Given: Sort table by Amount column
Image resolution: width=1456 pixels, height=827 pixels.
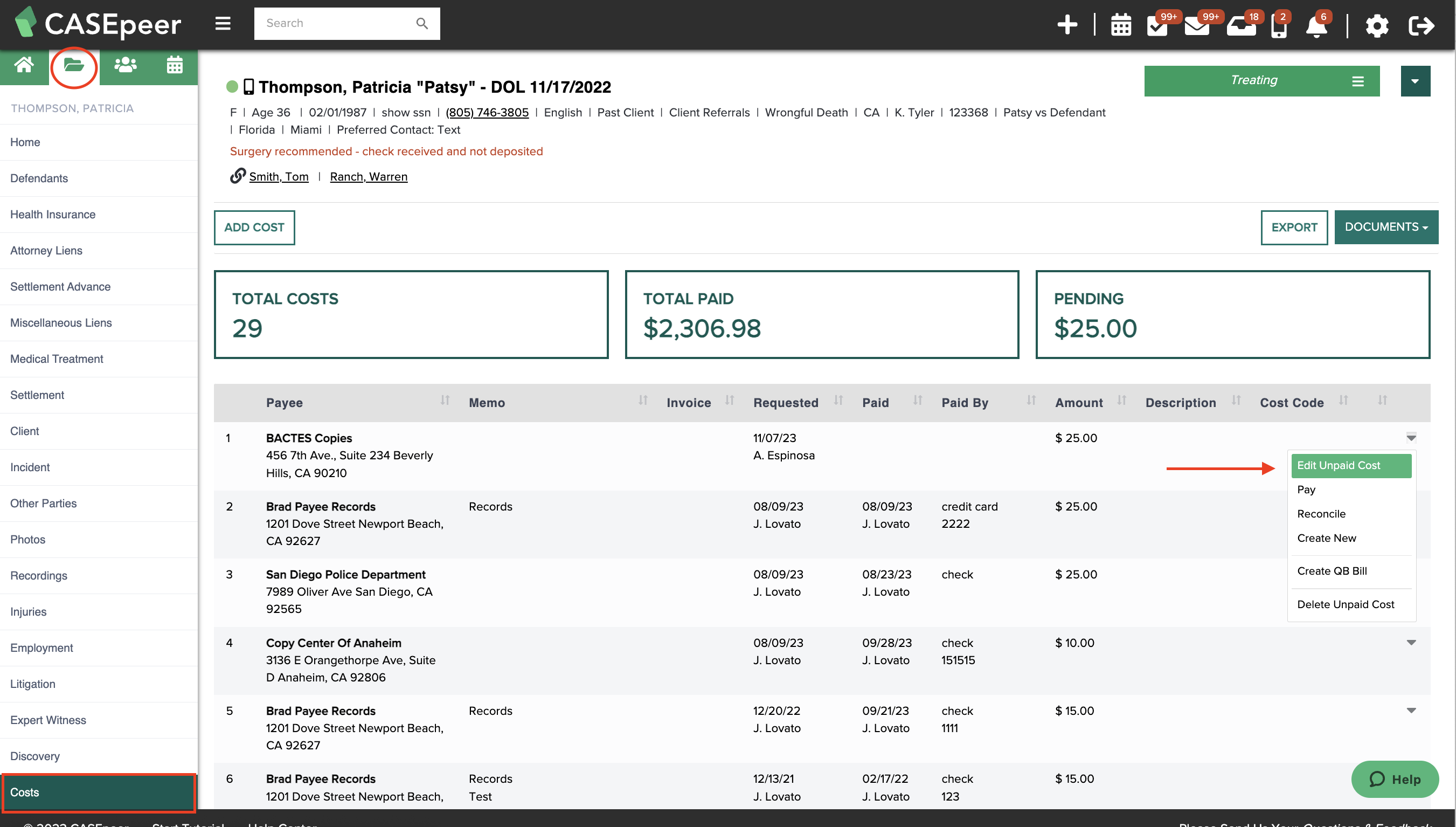Looking at the screenshot, I should tap(1121, 402).
